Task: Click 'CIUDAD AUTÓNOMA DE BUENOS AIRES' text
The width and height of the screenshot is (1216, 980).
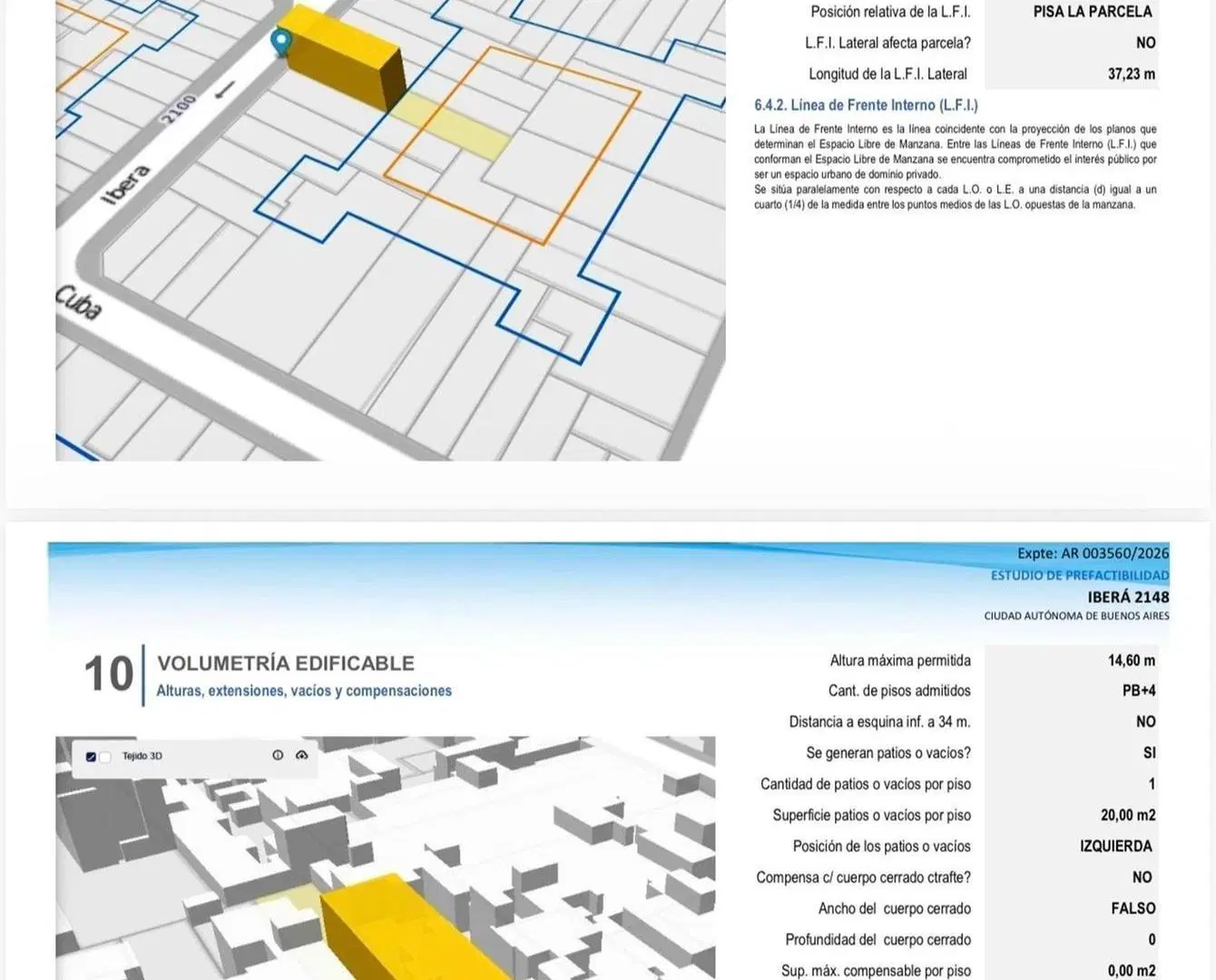Action: pos(1076,616)
